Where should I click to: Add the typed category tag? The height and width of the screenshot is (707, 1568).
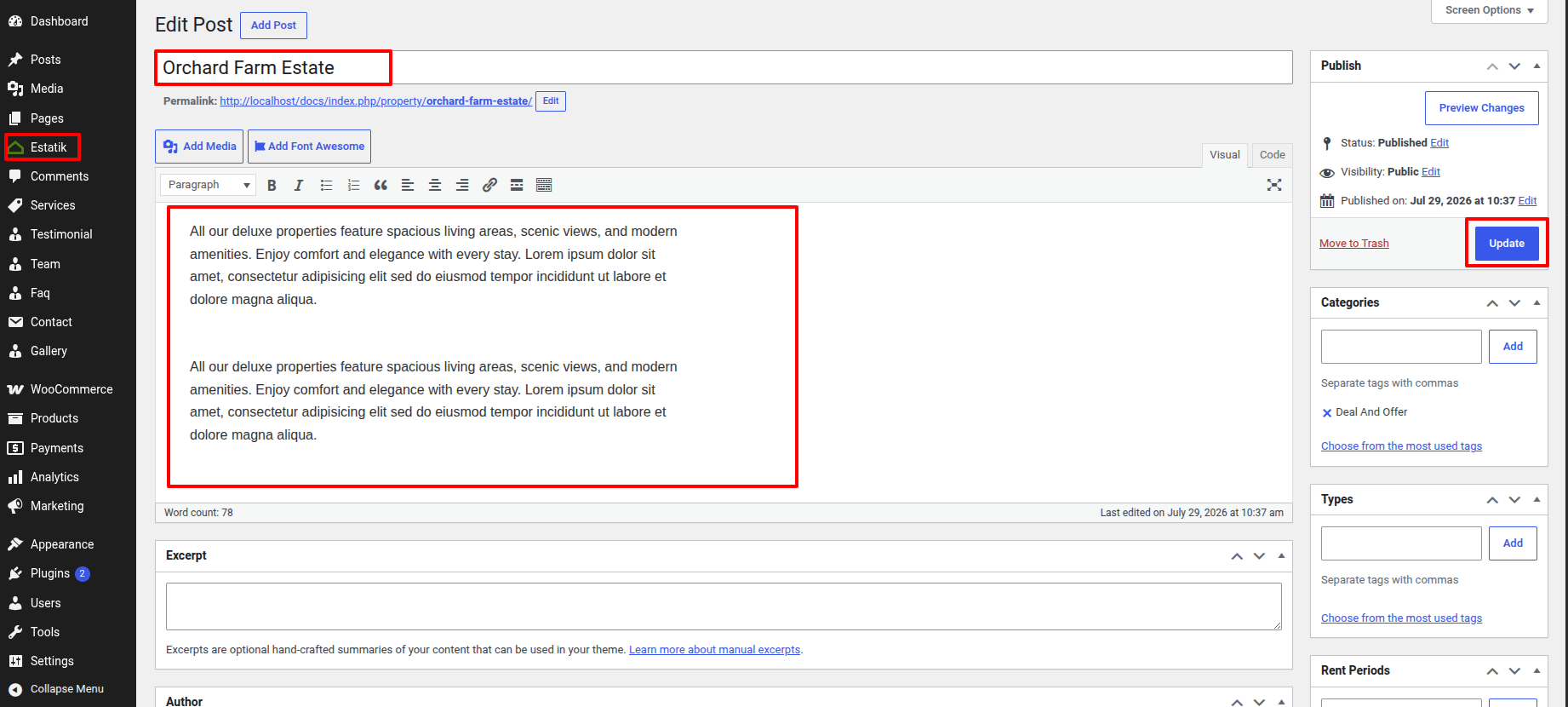coord(1513,347)
